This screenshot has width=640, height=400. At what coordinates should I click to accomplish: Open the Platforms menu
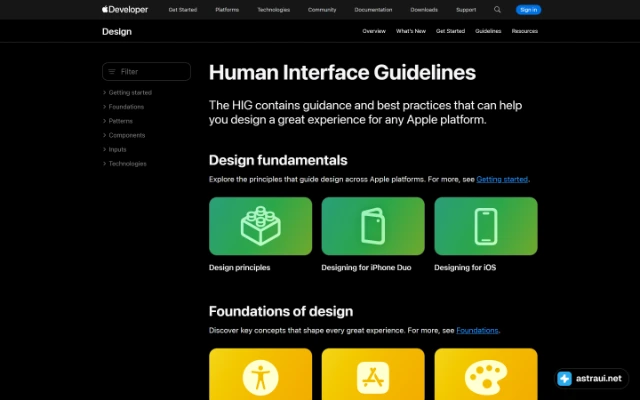pos(227,10)
